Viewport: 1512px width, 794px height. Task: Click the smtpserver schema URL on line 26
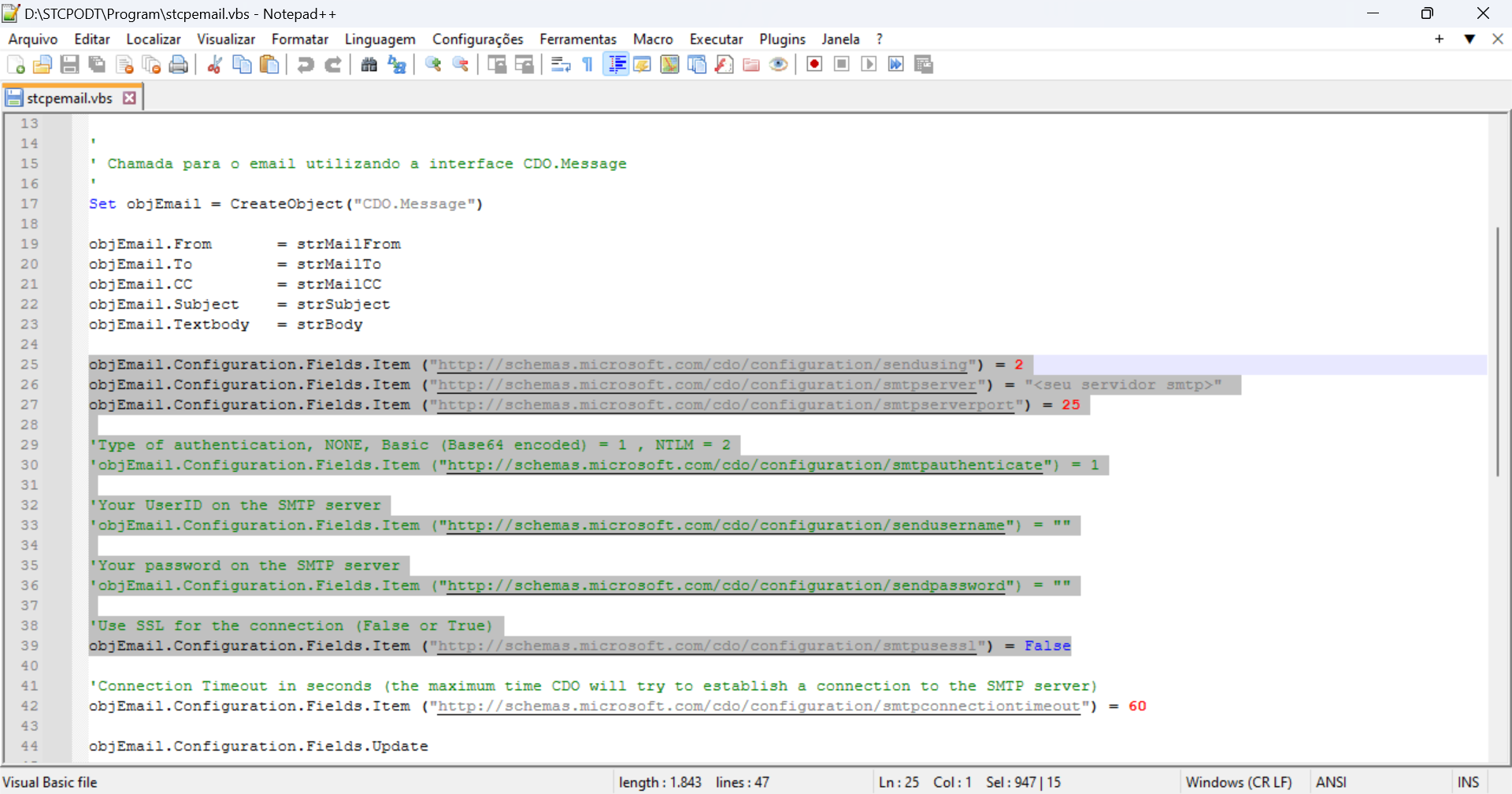[707, 384]
